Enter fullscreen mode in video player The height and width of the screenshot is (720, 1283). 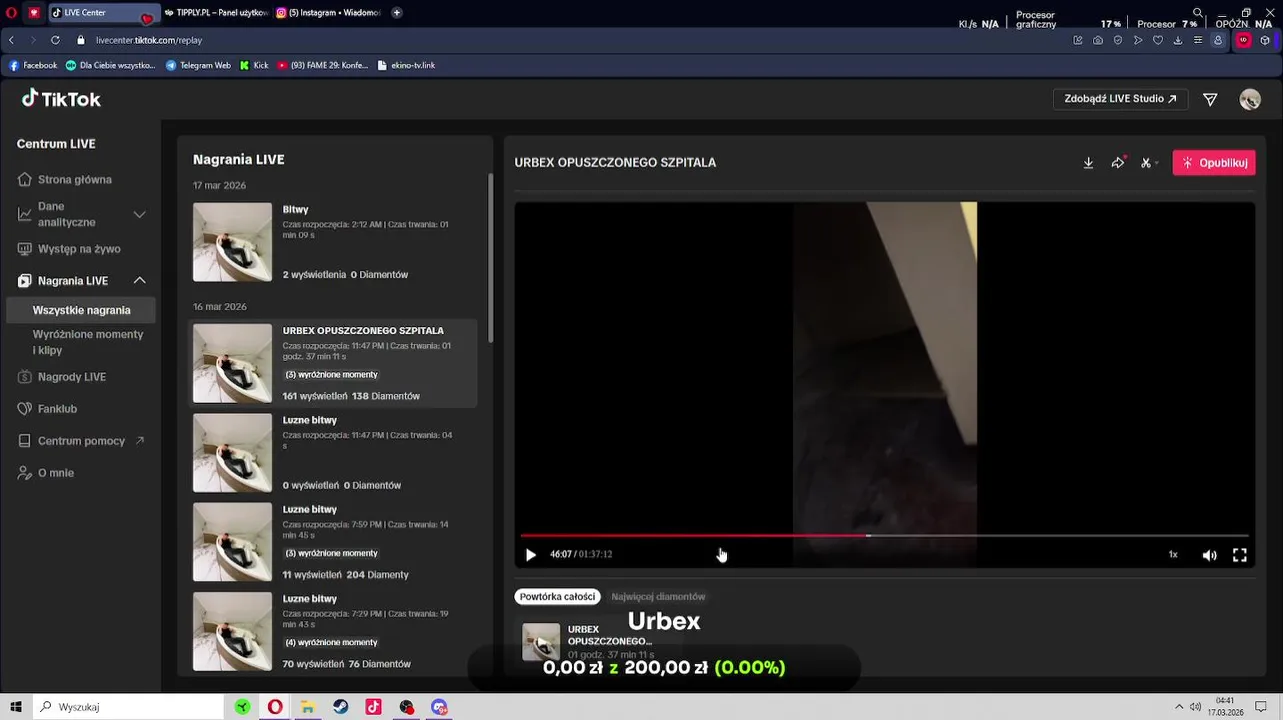tap(1240, 555)
